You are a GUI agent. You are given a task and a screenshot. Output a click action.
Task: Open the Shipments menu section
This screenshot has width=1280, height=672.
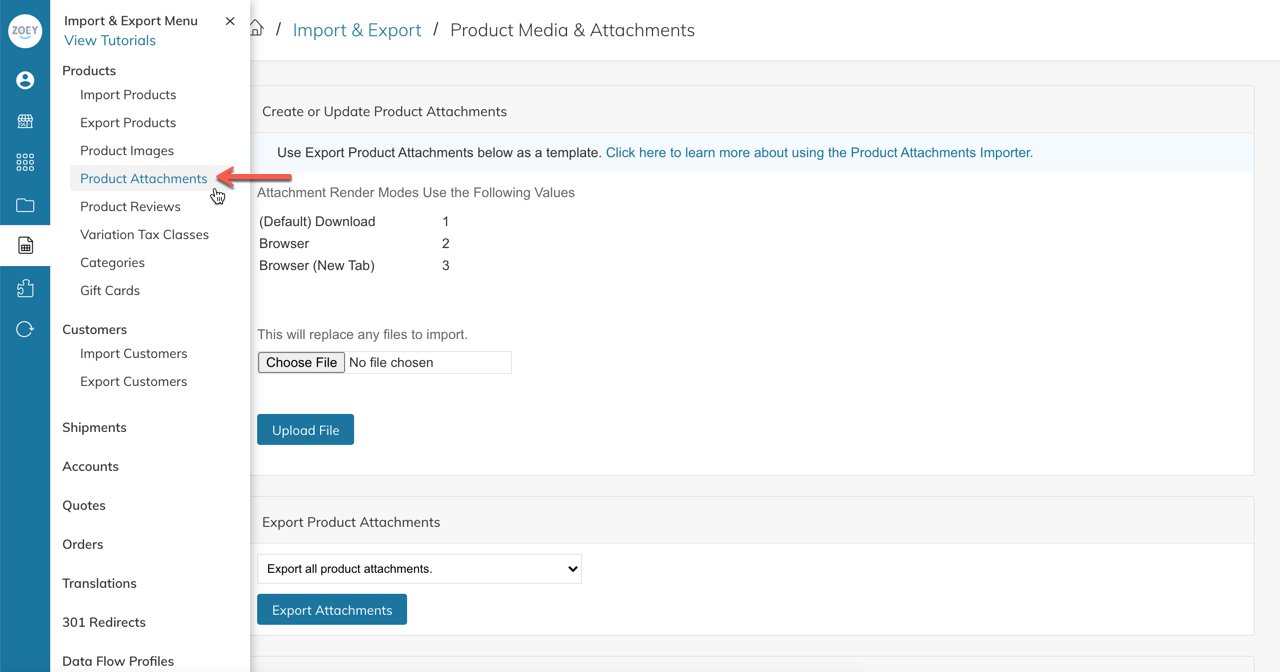coord(94,428)
